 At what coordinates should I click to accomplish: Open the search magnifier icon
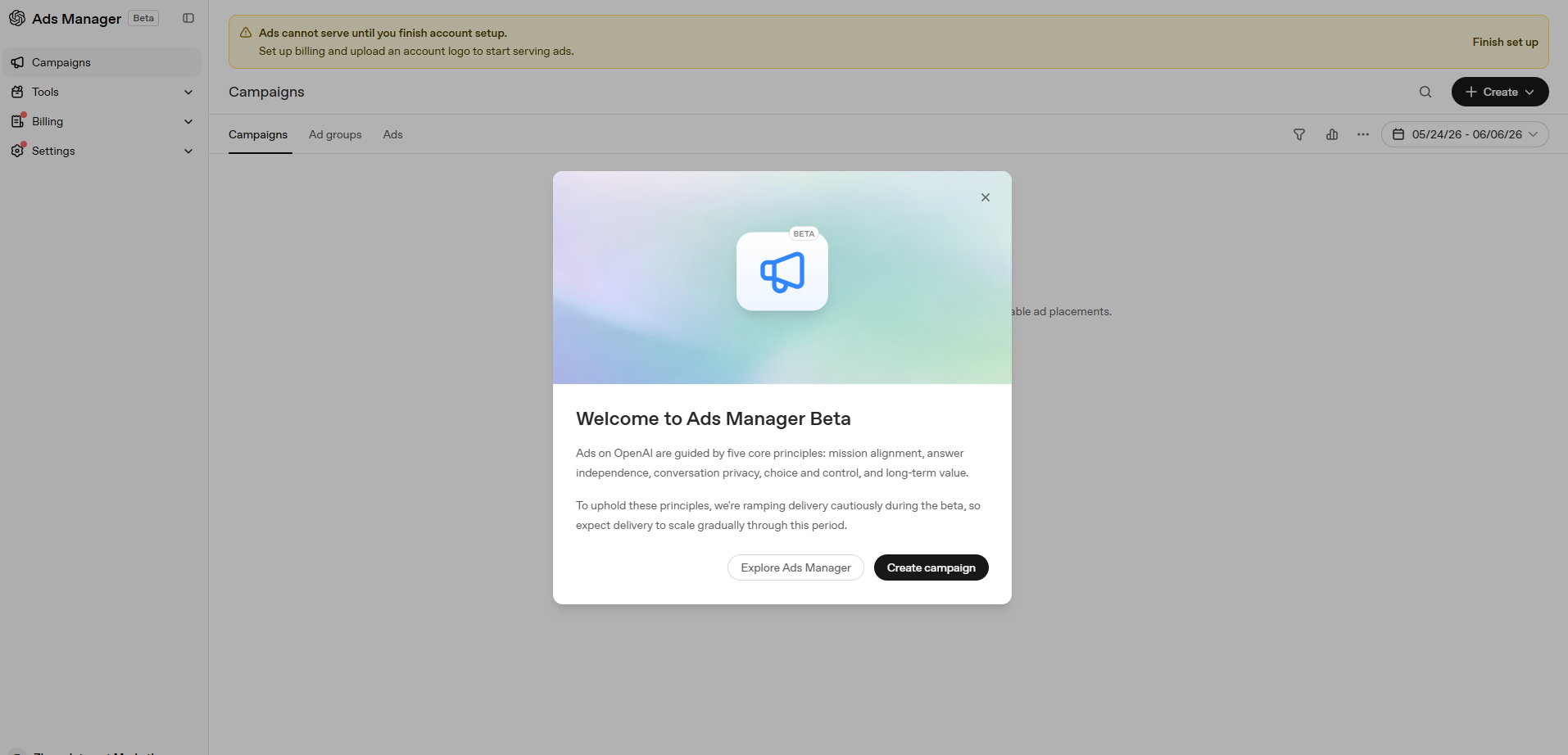(1425, 92)
